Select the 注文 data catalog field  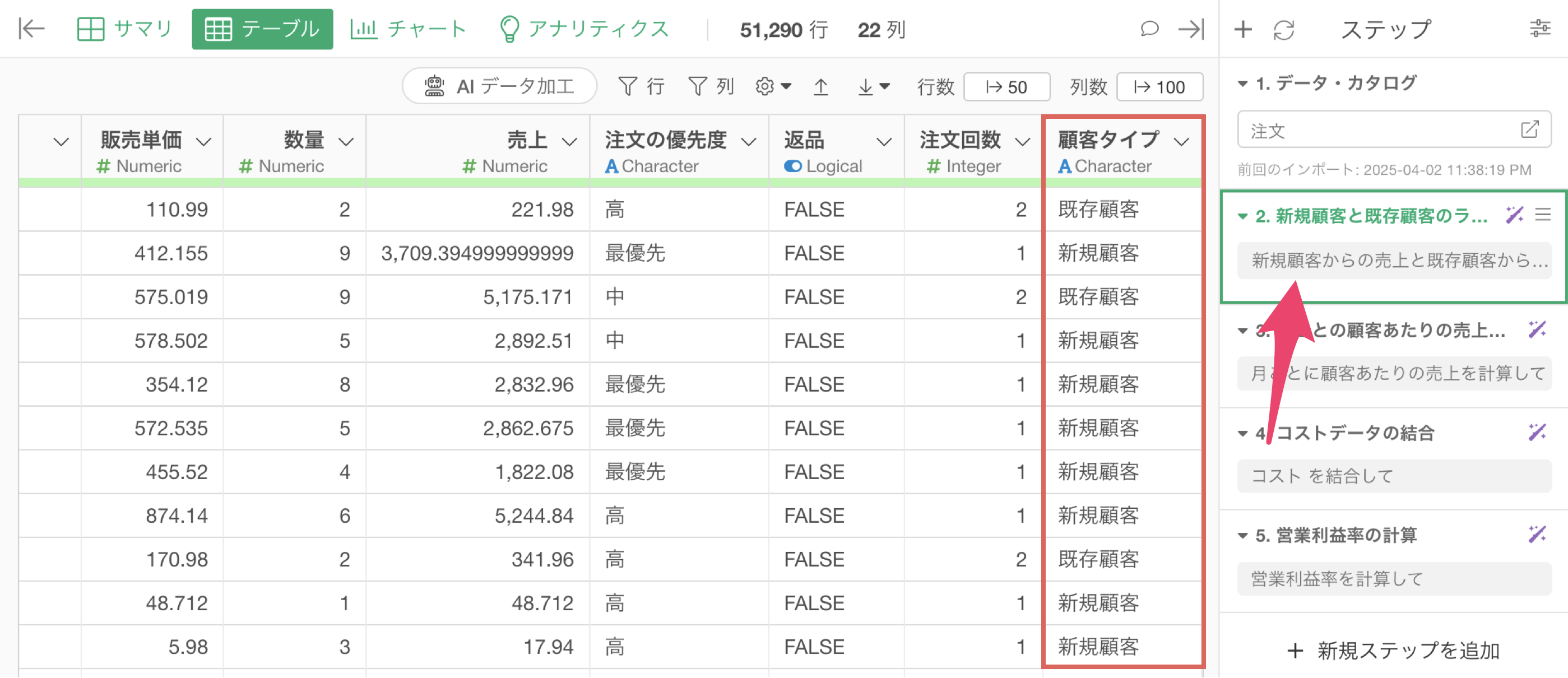click(1394, 129)
